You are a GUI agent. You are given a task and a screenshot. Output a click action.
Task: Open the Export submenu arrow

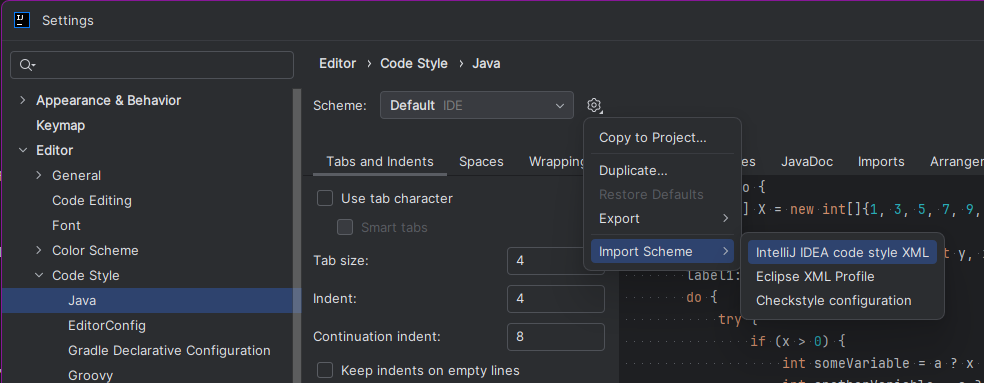point(725,218)
